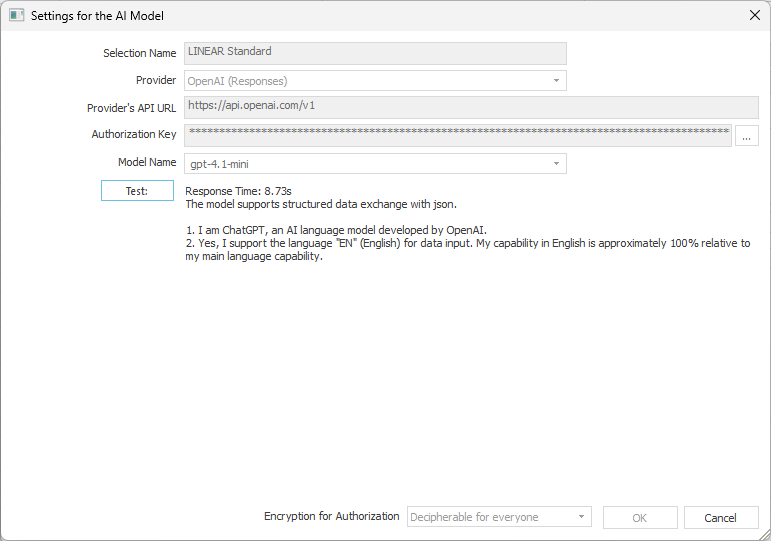
Task: Click the Provider's API URL field
Action: [471, 107]
